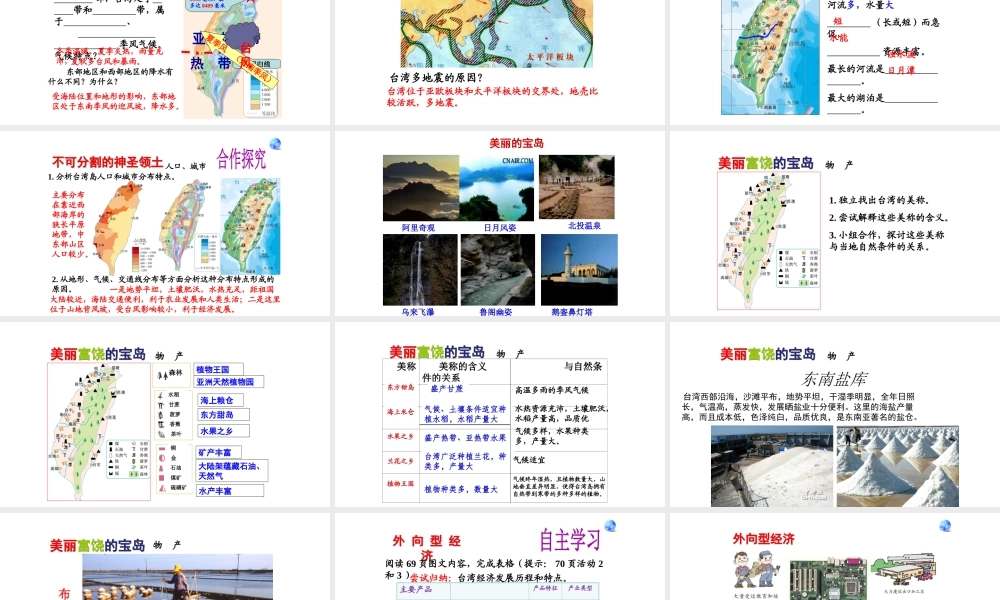Viewport: 1000px width, 600px height.
Task: Select the 鲁阁幽姿 gorge photo
Action: [x=498, y=270]
